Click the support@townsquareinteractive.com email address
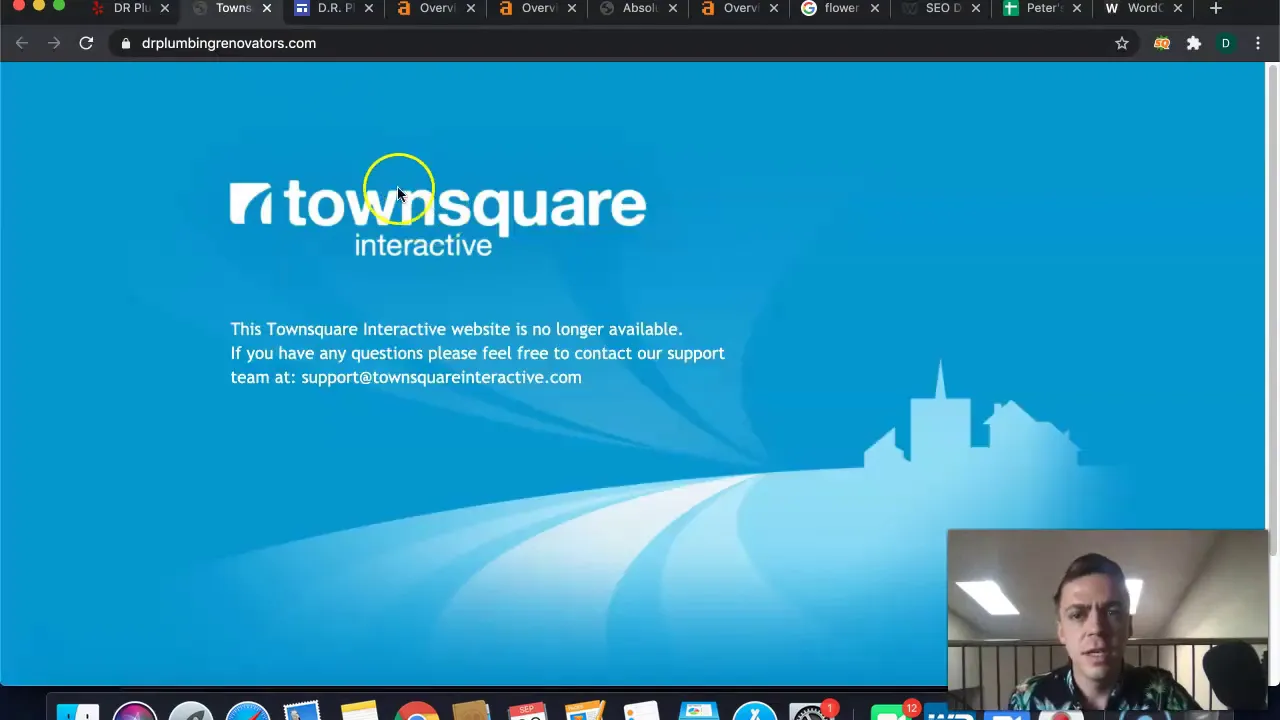Screen dimensions: 1280x720 click(x=441, y=377)
